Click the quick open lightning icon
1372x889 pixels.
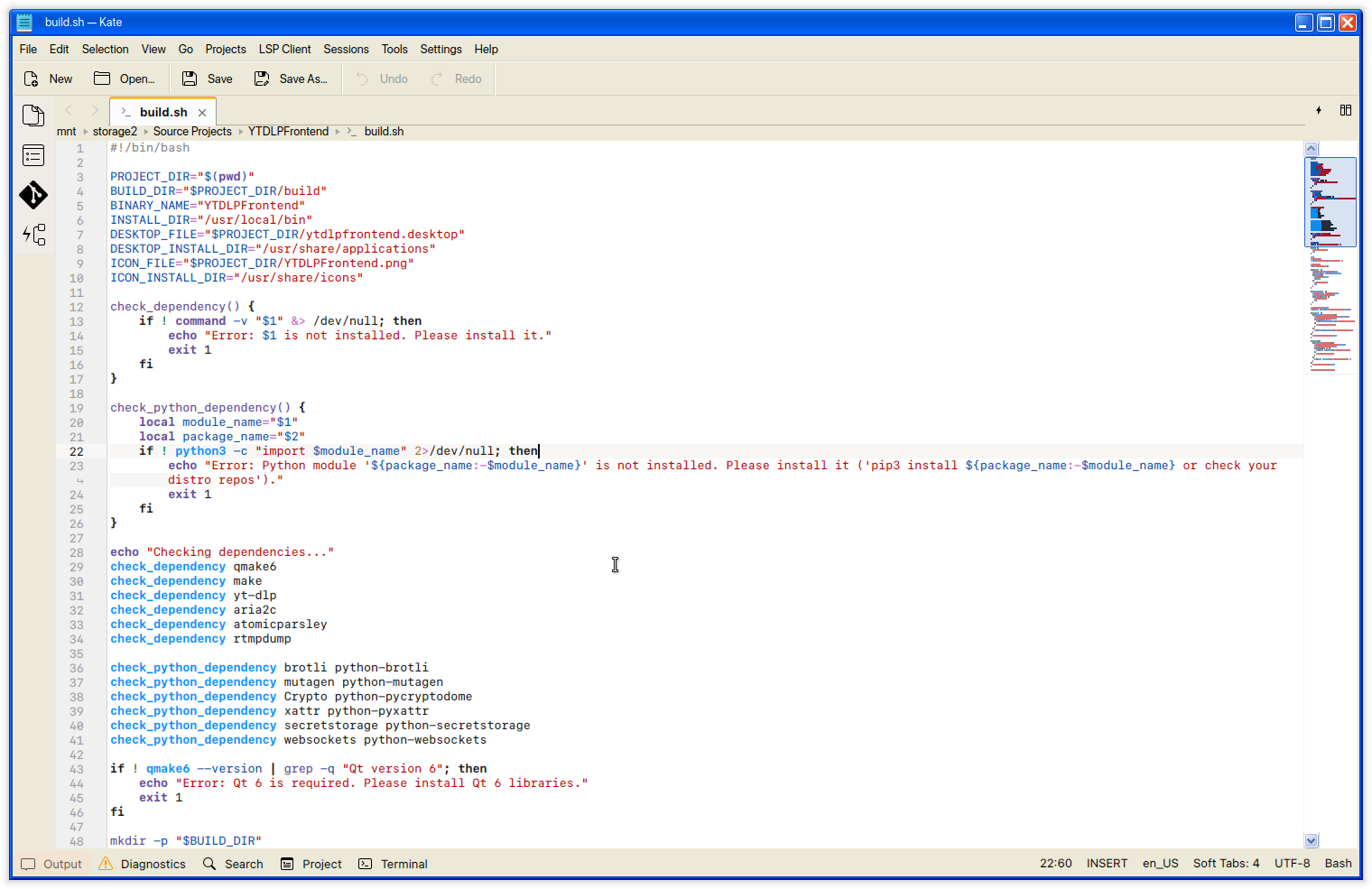(1319, 110)
